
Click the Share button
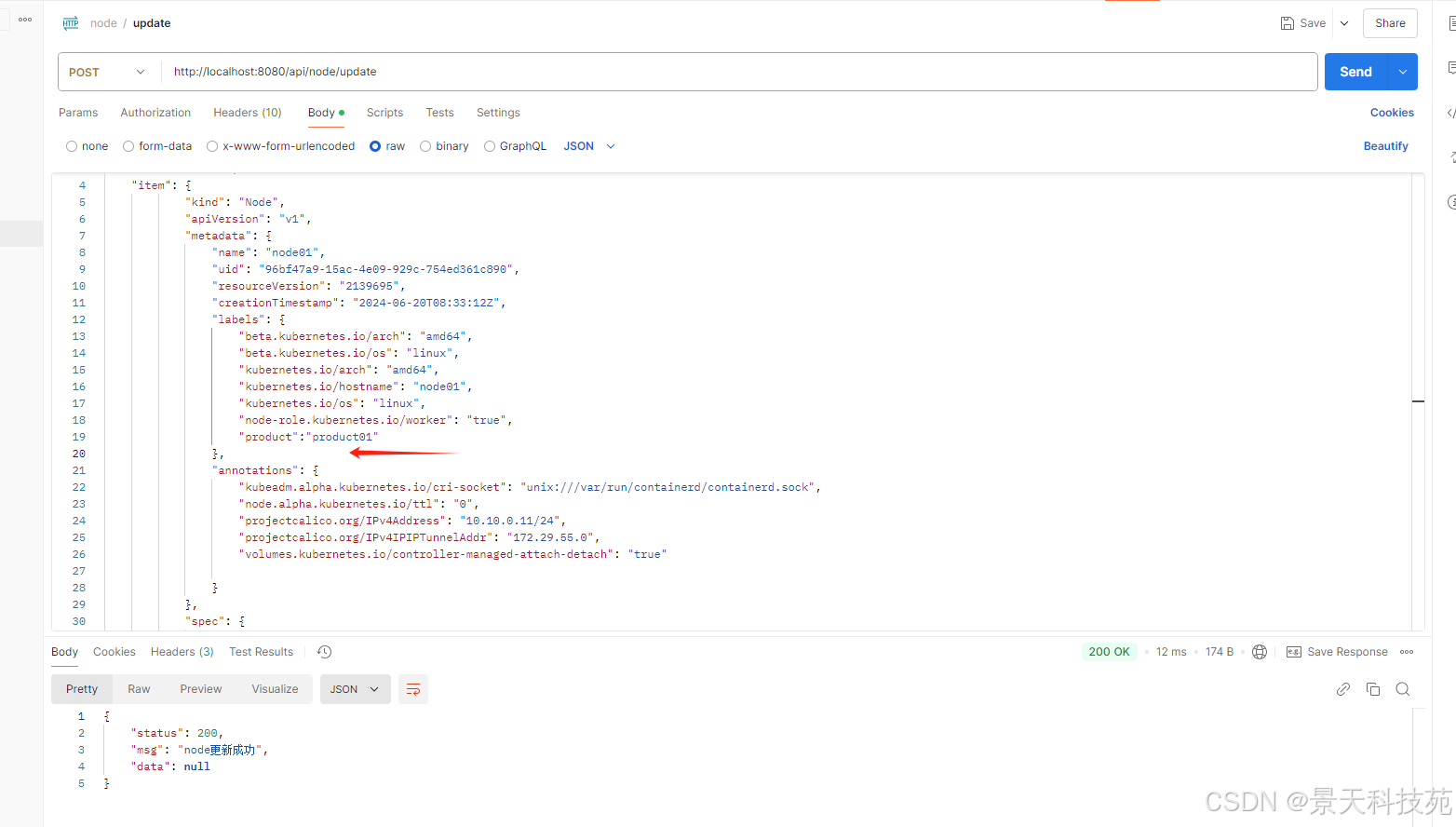(1390, 23)
